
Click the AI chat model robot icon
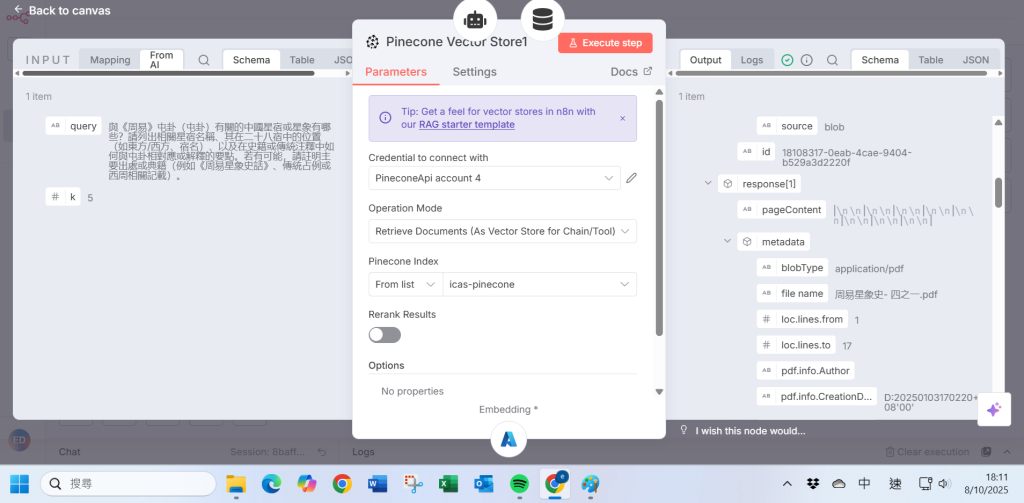475,19
